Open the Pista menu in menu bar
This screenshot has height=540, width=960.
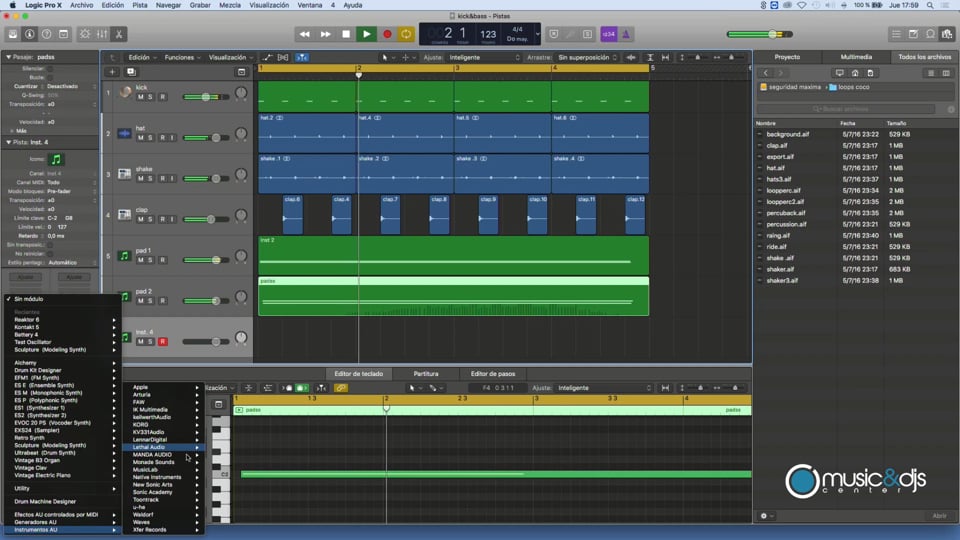pyautogui.click(x=140, y=5)
